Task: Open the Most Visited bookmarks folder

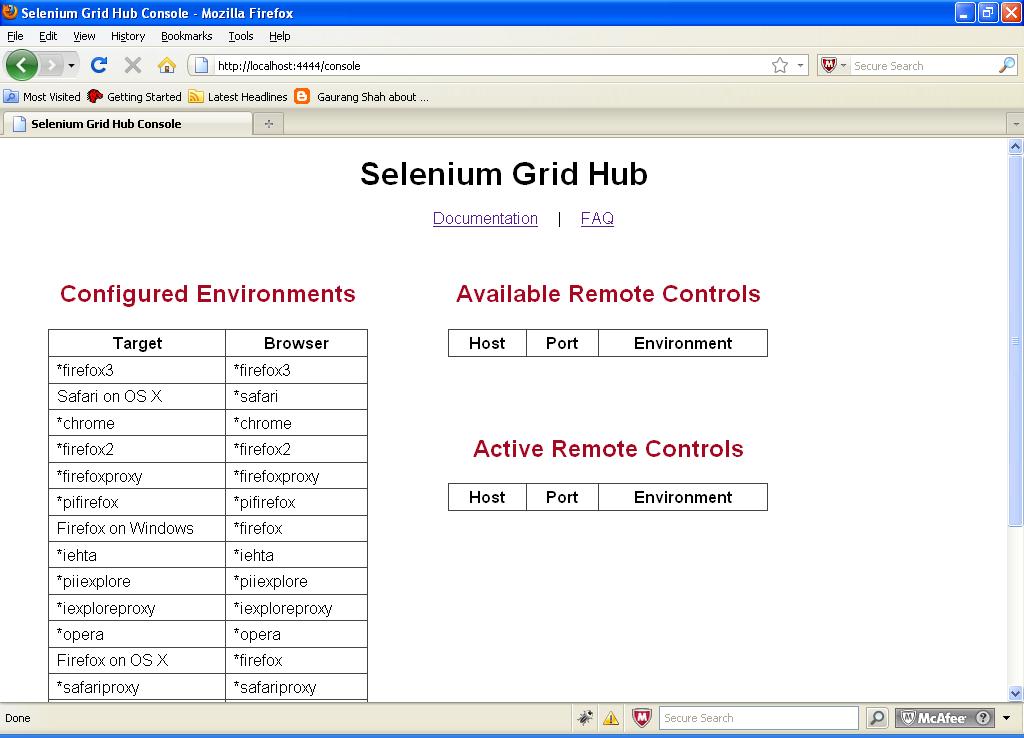Action: [42, 97]
